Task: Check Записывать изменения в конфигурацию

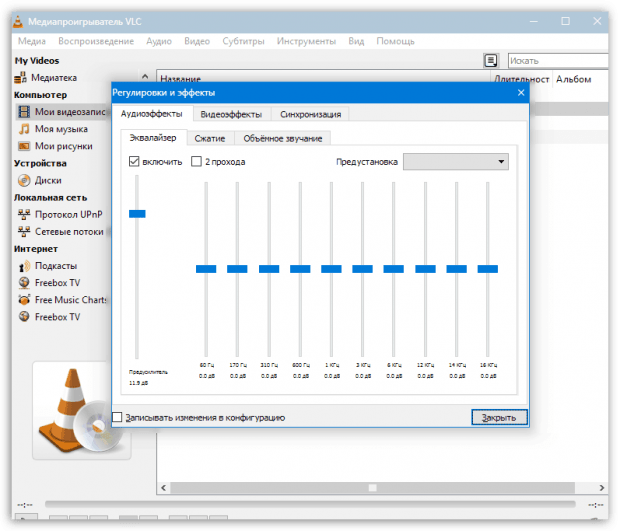Action: (x=117, y=417)
